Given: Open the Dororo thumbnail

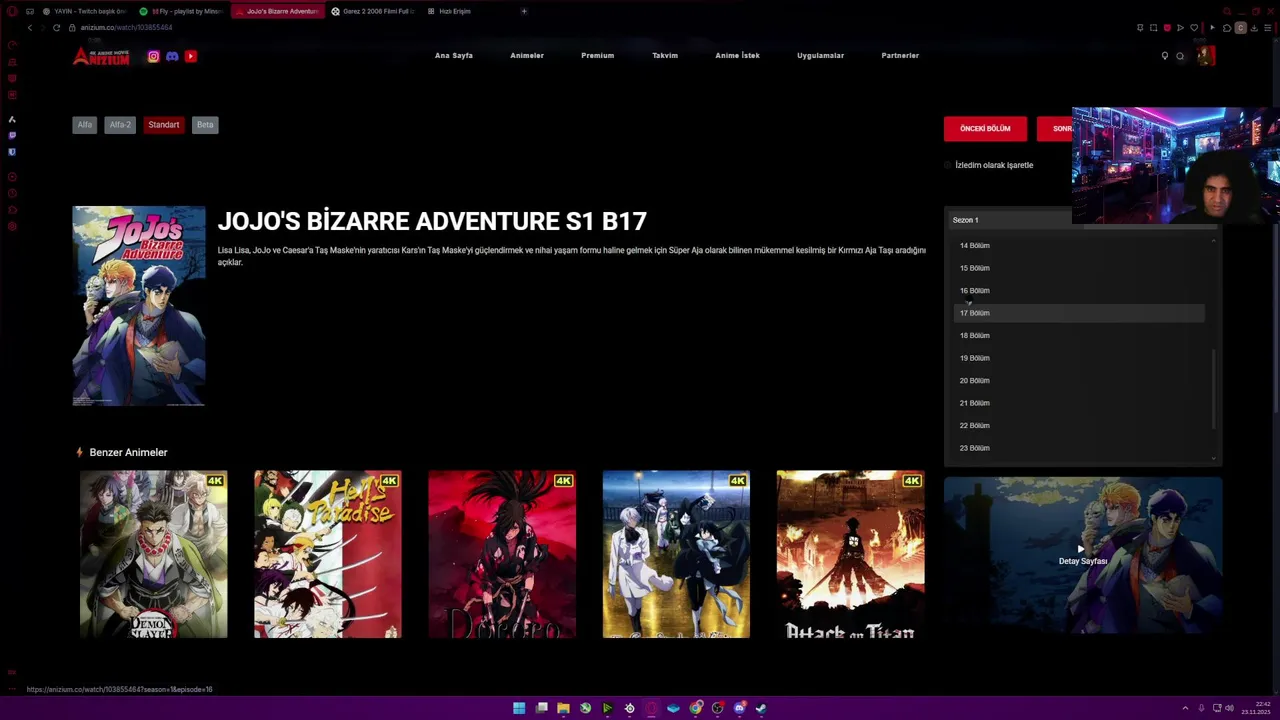Looking at the screenshot, I should (x=502, y=554).
